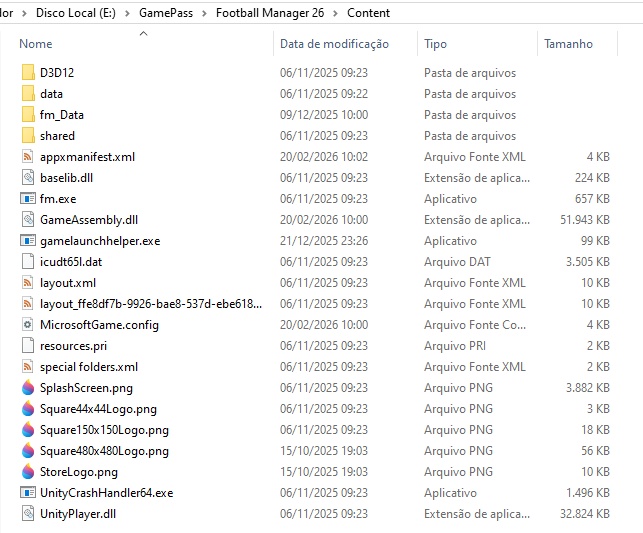Click the shared folder icon
Image resolution: width=643 pixels, height=533 pixels.
(x=28, y=135)
